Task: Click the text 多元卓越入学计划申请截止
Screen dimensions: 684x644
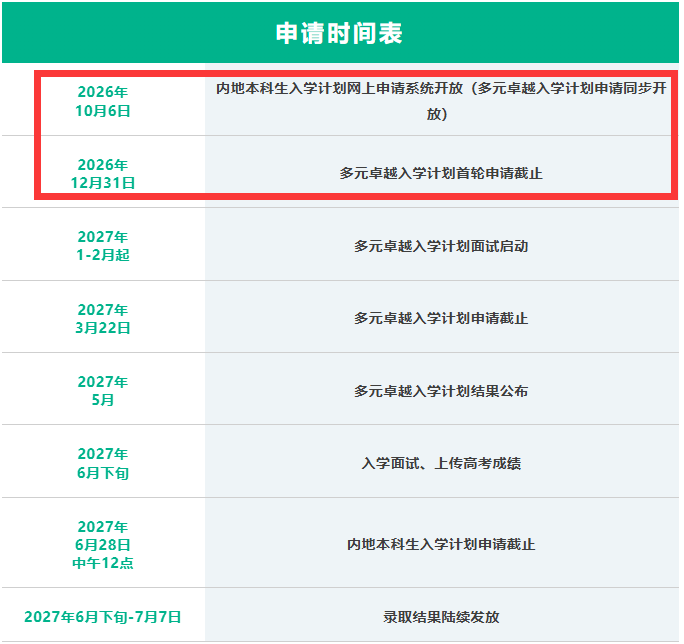Action: [441, 319]
